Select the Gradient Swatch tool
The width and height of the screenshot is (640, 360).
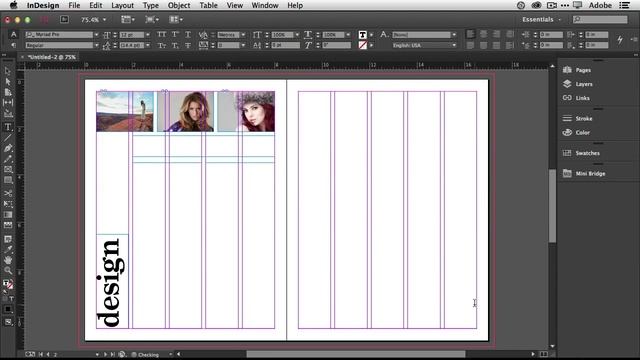pos(8,215)
